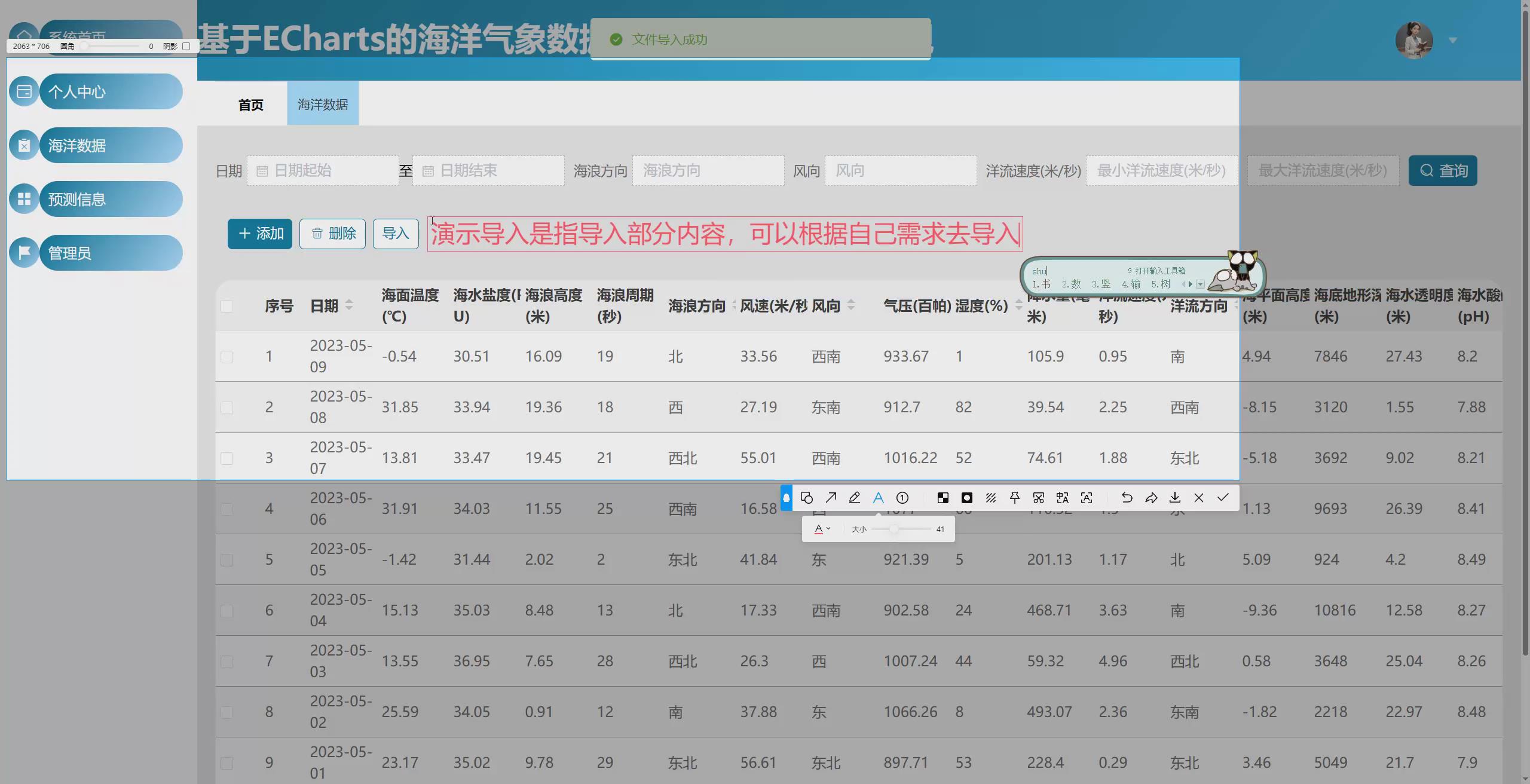Check the checkbox for row 4
This screenshot has height=784, width=1530.
[x=227, y=509]
